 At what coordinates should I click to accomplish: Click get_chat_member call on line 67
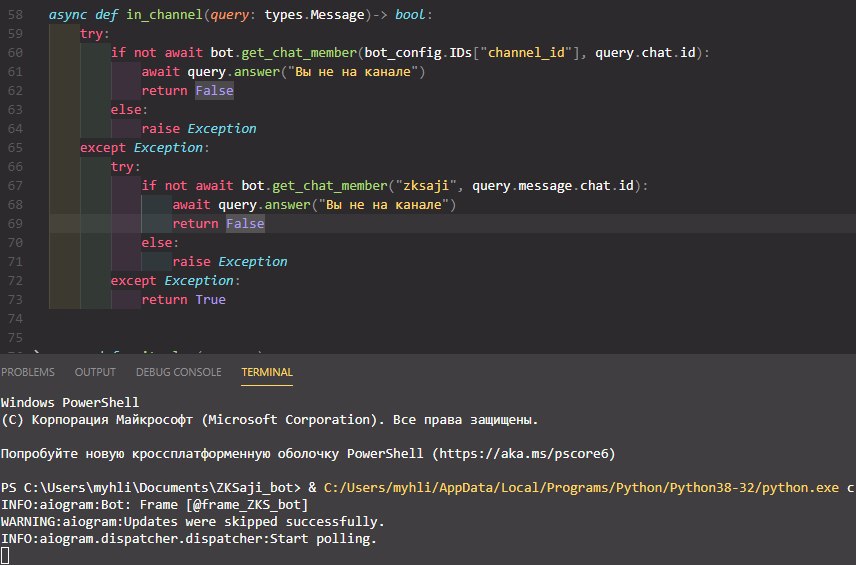tap(330, 186)
